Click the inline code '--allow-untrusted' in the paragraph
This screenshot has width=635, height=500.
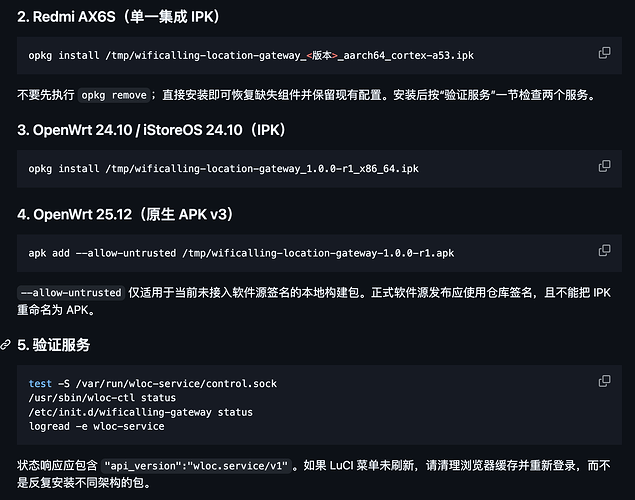(x=71, y=293)
